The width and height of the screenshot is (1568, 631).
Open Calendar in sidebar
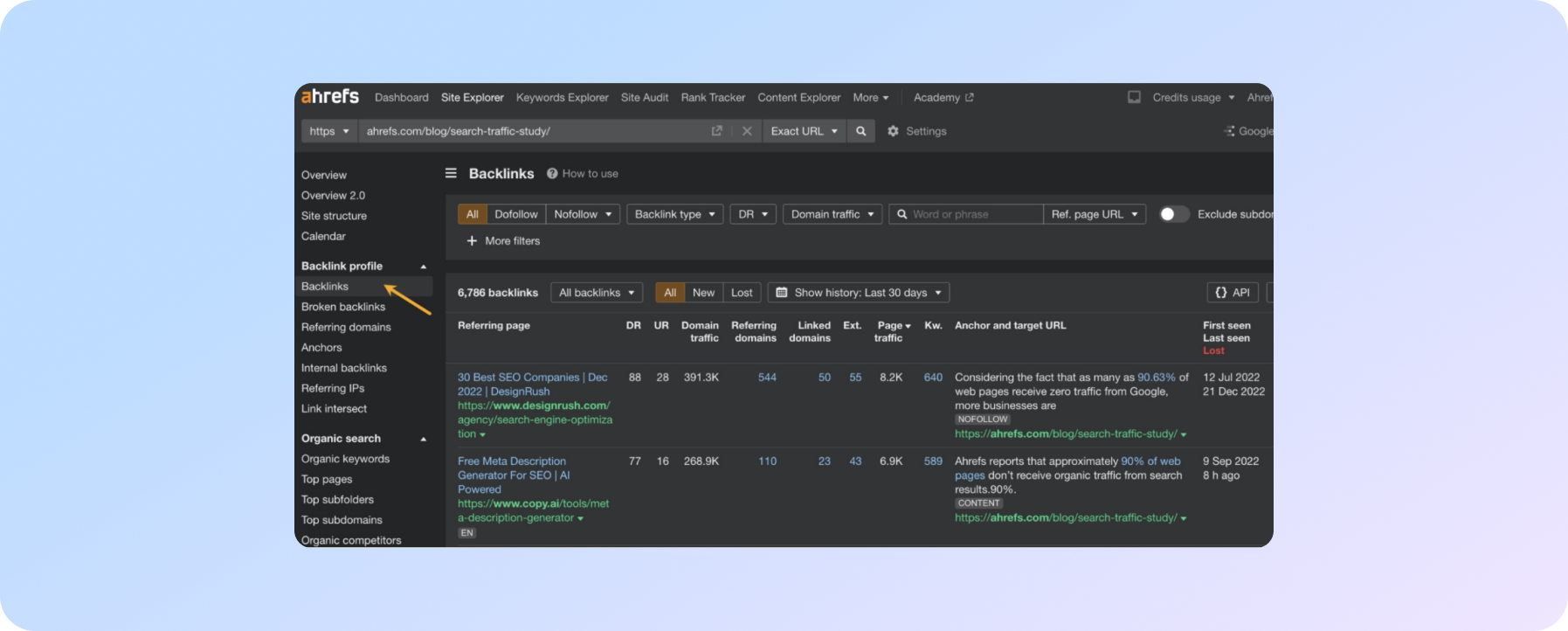(323, 236)
